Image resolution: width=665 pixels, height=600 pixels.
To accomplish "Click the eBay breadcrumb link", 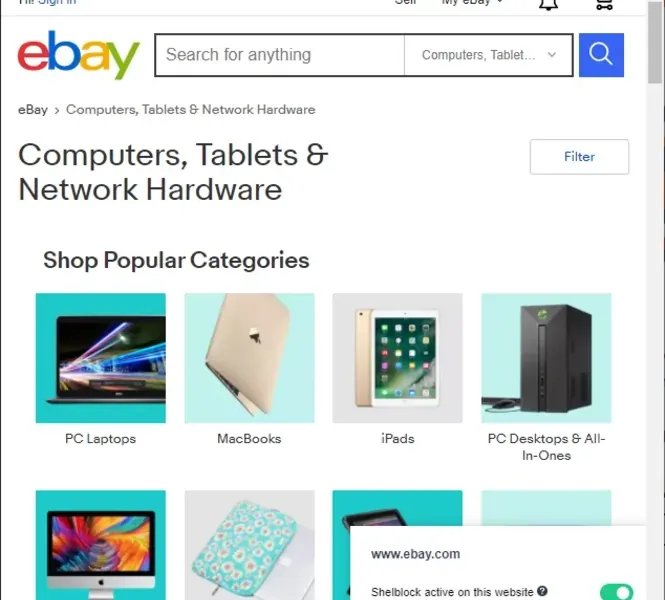I will coord(33,110).
